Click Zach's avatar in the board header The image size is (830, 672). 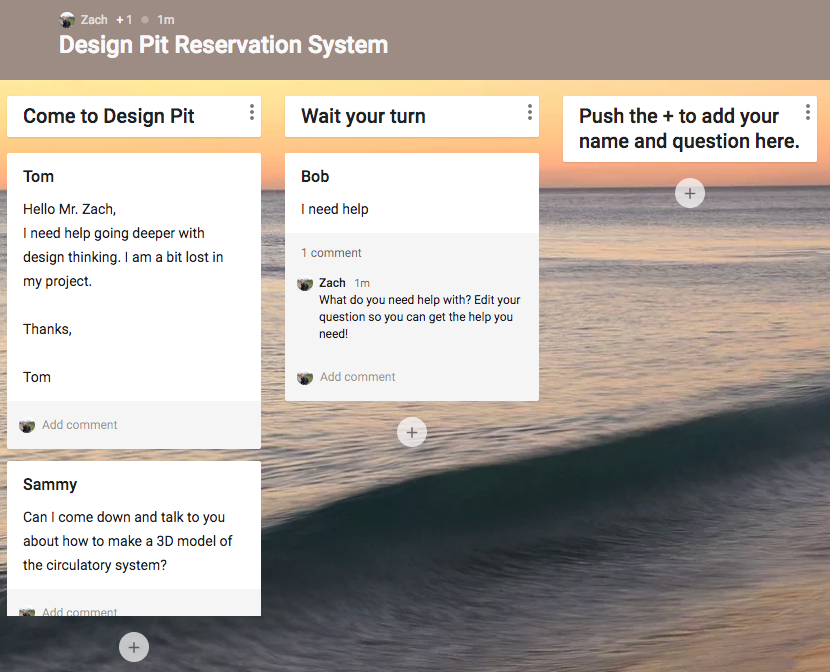coord(67,20)
